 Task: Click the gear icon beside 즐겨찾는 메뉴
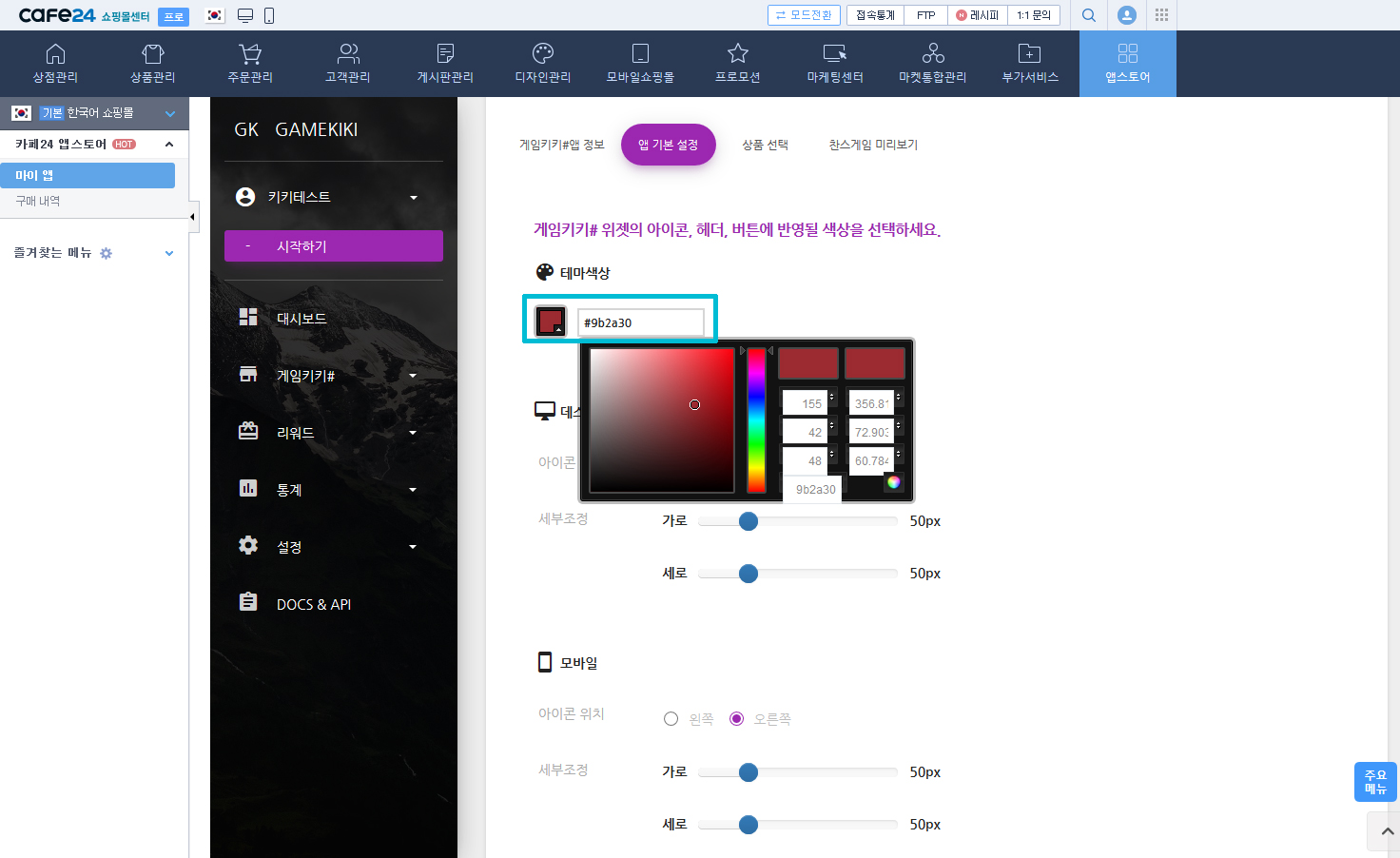tap(107, 253)
